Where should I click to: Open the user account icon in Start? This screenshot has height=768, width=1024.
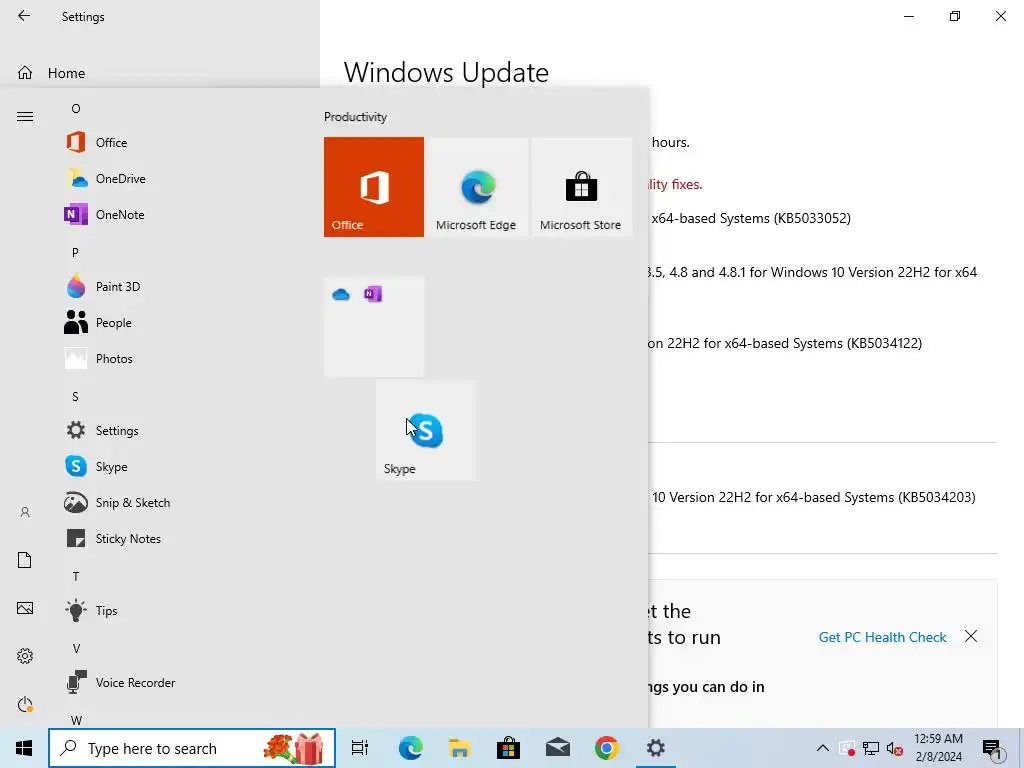(x=25, y=512)
